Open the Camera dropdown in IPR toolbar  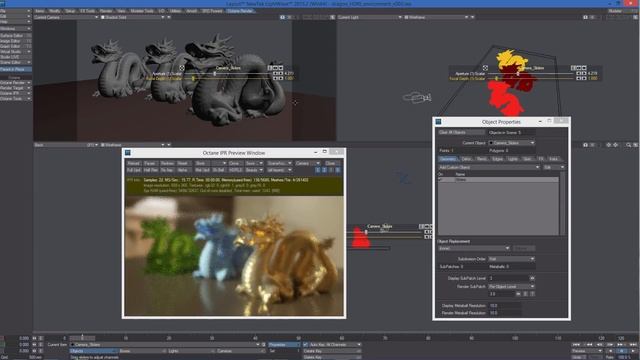[307, 163]
